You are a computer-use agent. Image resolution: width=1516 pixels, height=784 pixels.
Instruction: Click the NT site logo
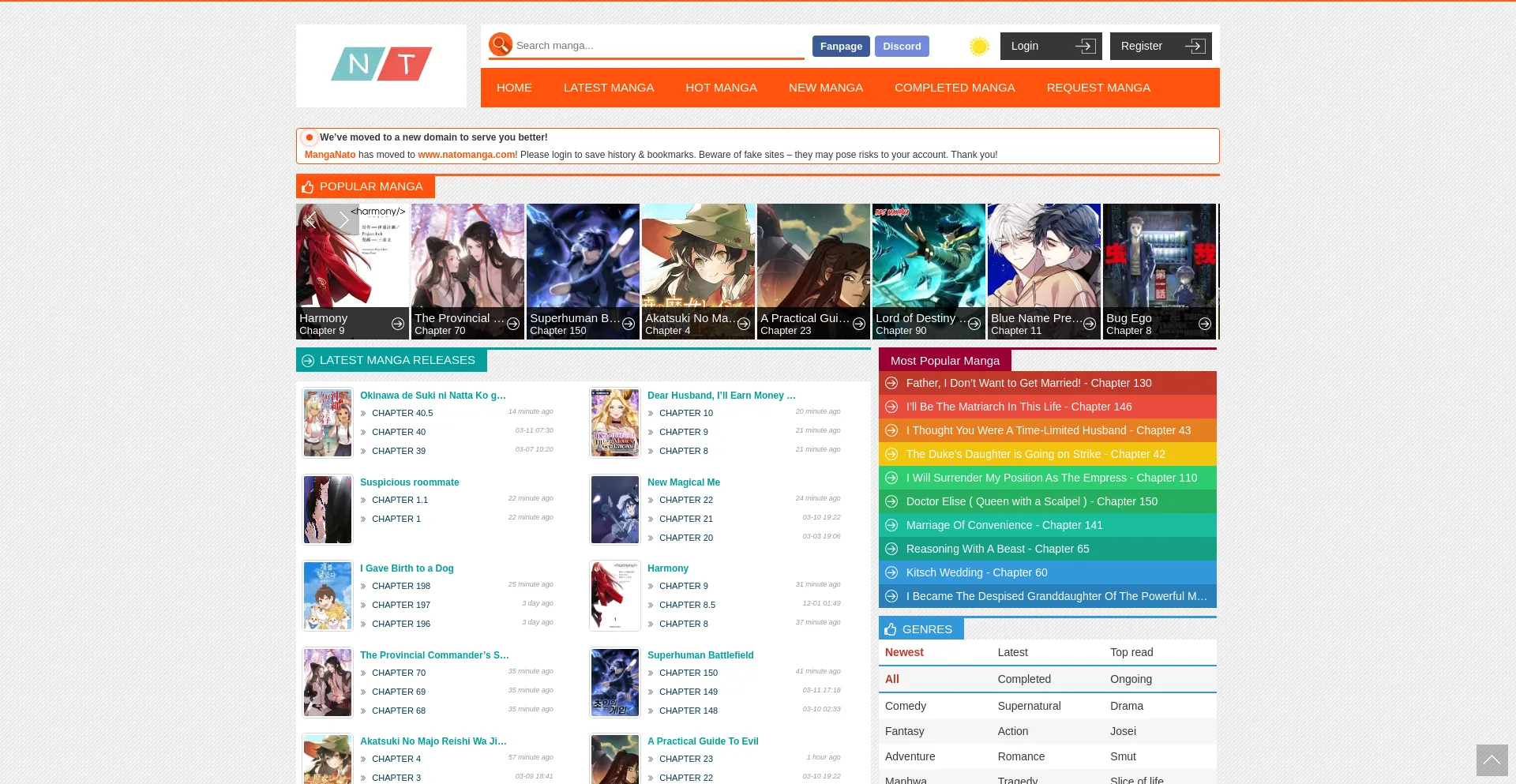(381, 65)
